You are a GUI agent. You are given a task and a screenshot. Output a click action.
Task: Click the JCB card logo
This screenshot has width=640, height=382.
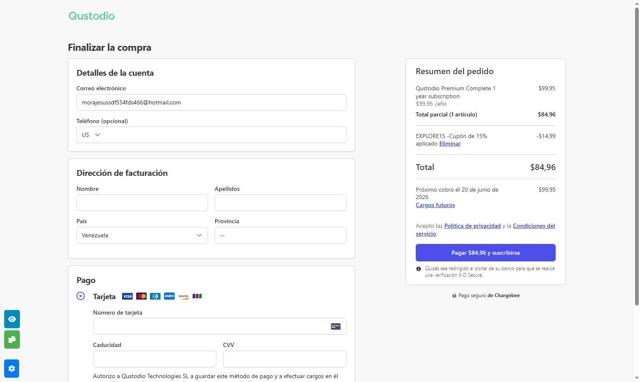point(197,296)
